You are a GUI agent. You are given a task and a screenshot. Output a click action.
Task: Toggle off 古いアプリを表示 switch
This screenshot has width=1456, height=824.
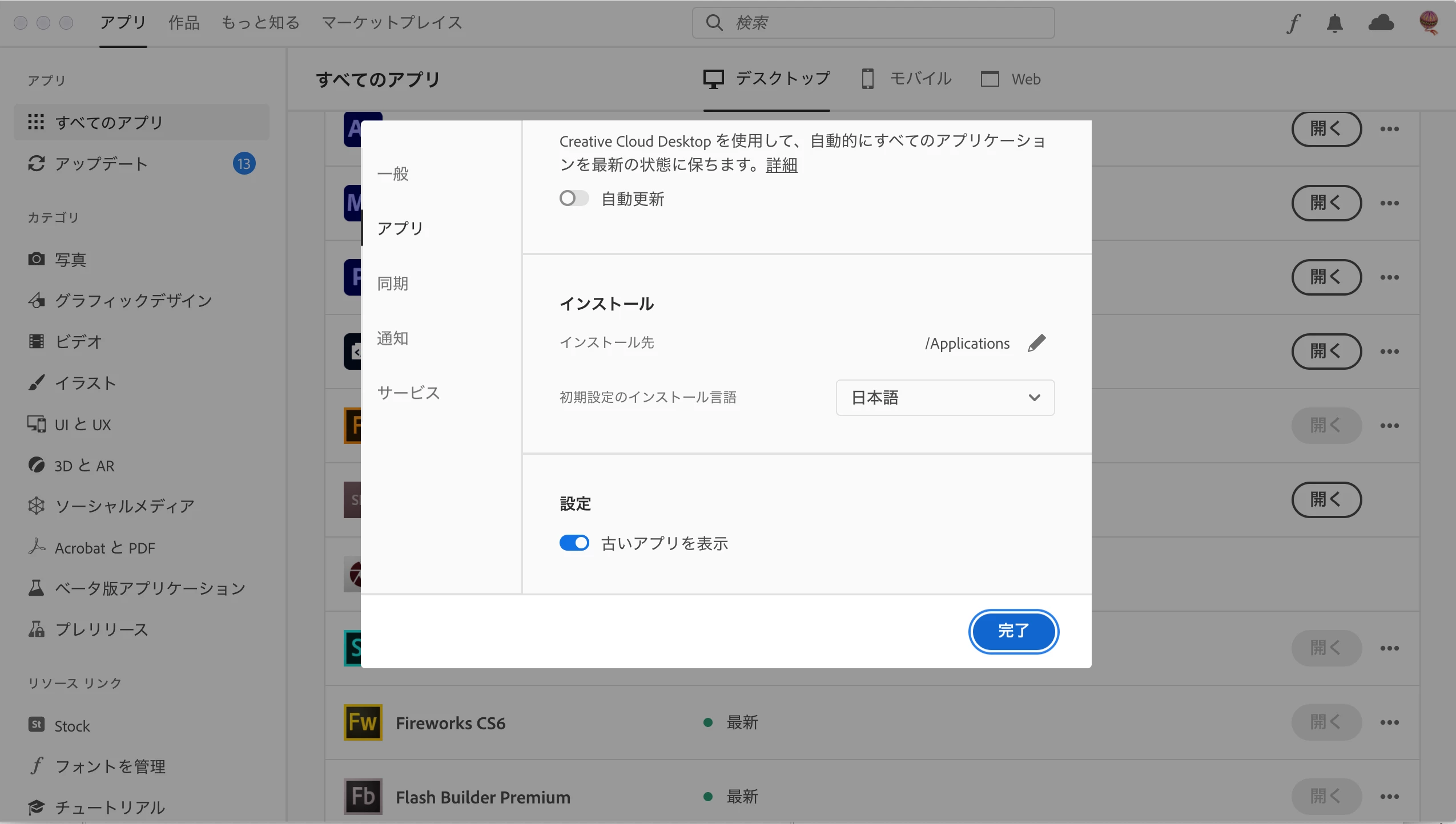pos(574,543)
